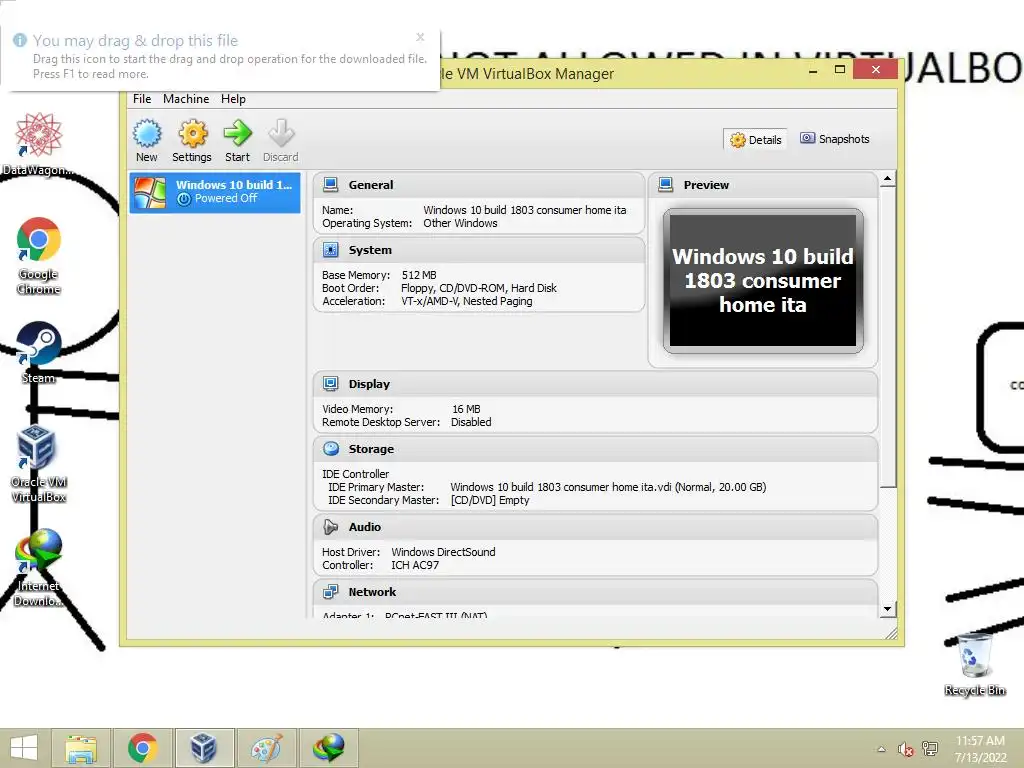Click the taskbar clock showing 11:57 AM

980,749
